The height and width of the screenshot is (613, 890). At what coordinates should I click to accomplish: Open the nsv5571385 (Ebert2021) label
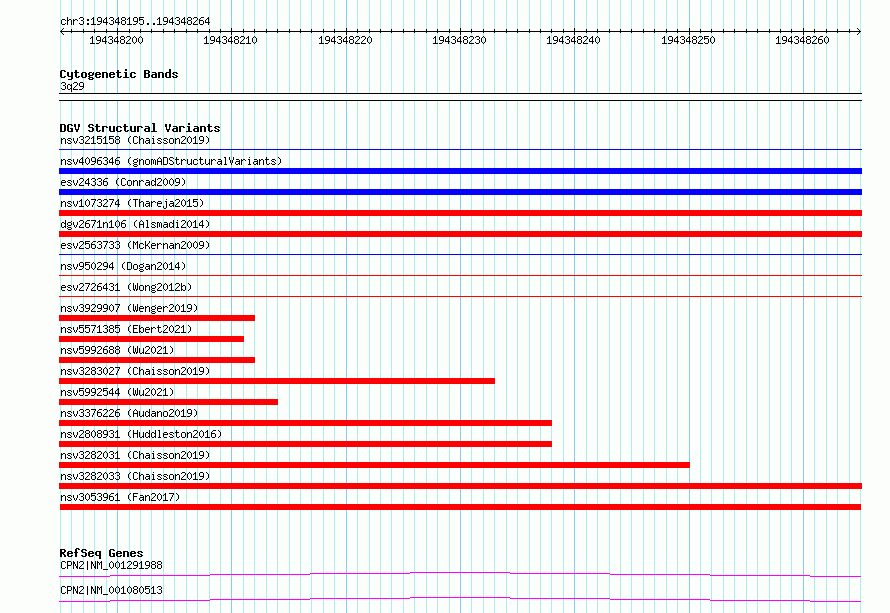[x=126, y=329]
